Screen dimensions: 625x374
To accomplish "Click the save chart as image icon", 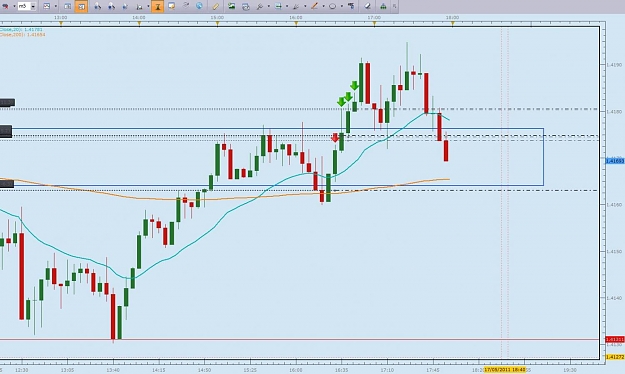I will [x=231, y=6].
